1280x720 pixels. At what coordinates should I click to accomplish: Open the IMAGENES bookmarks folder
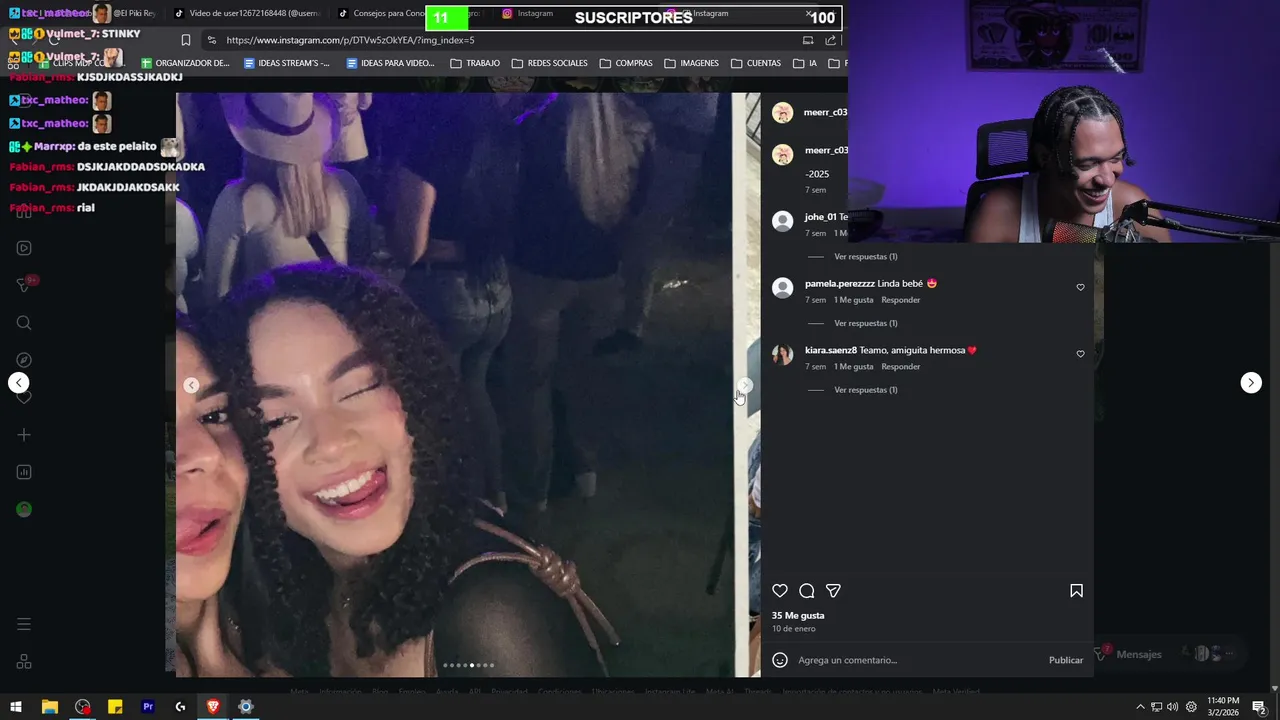tap(691, 63)
